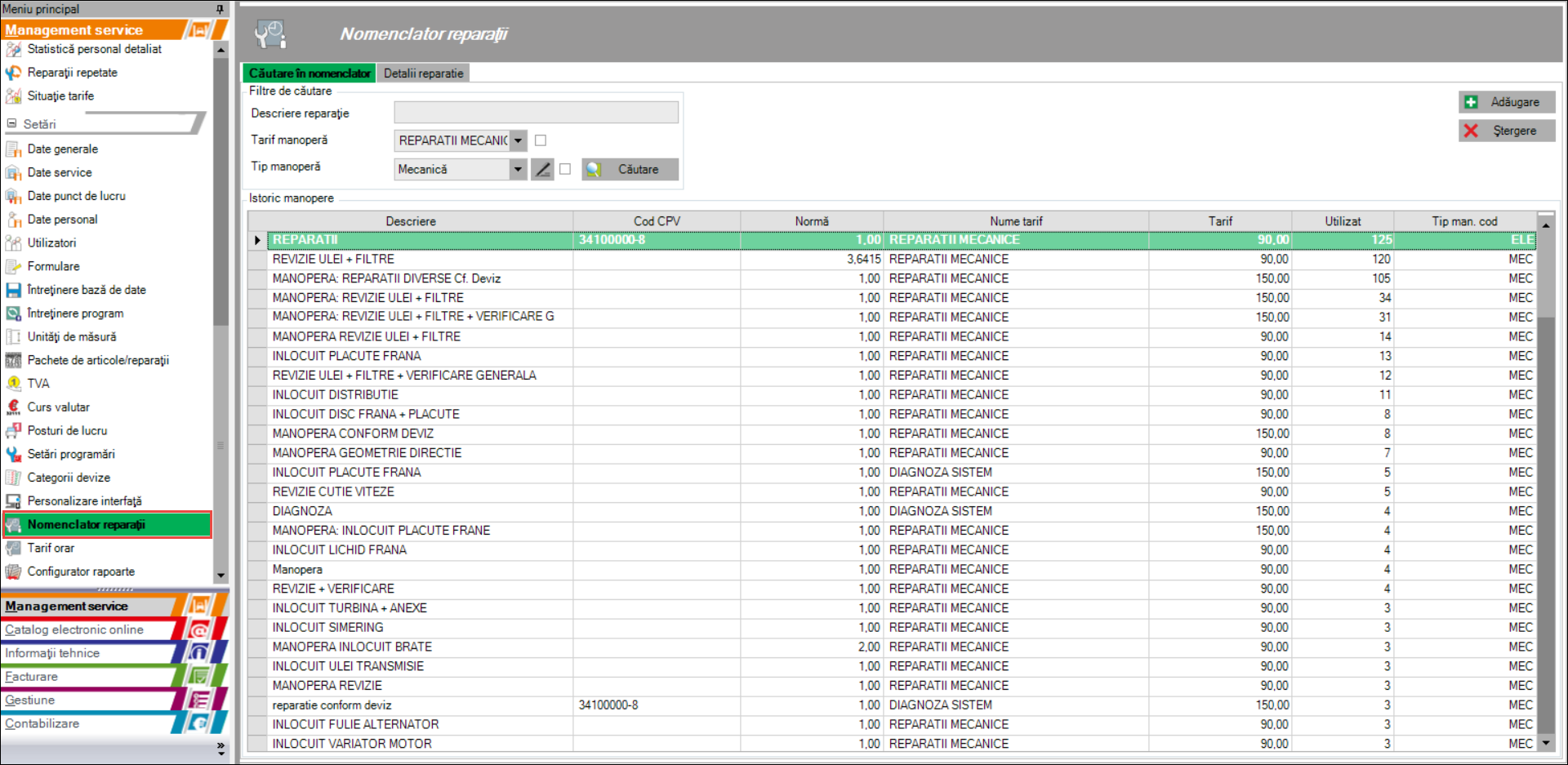Click row selector arrow for REPARATII row
1568x765 pixels.
tap(257, 240)
